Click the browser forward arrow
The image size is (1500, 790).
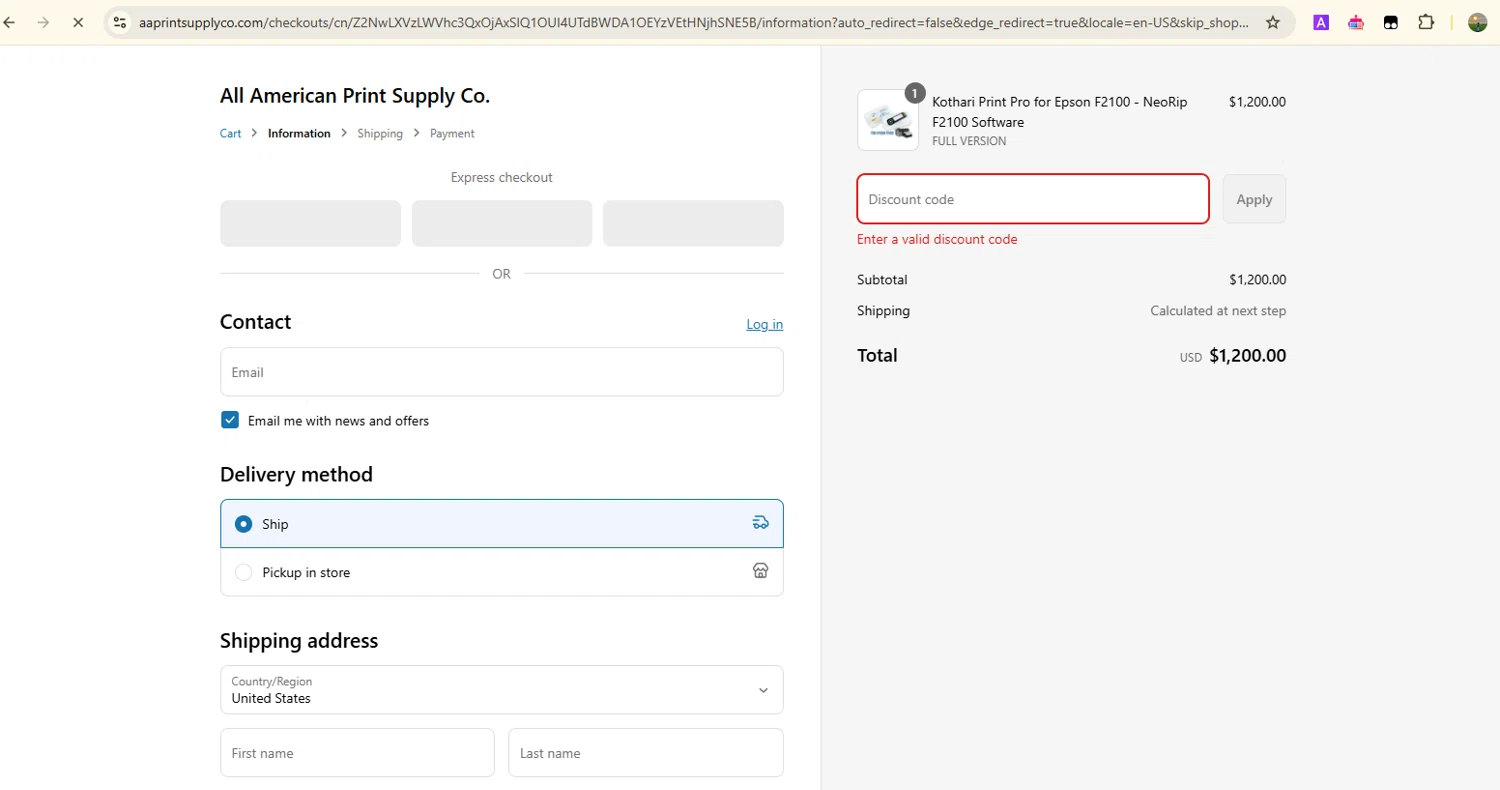43,22
